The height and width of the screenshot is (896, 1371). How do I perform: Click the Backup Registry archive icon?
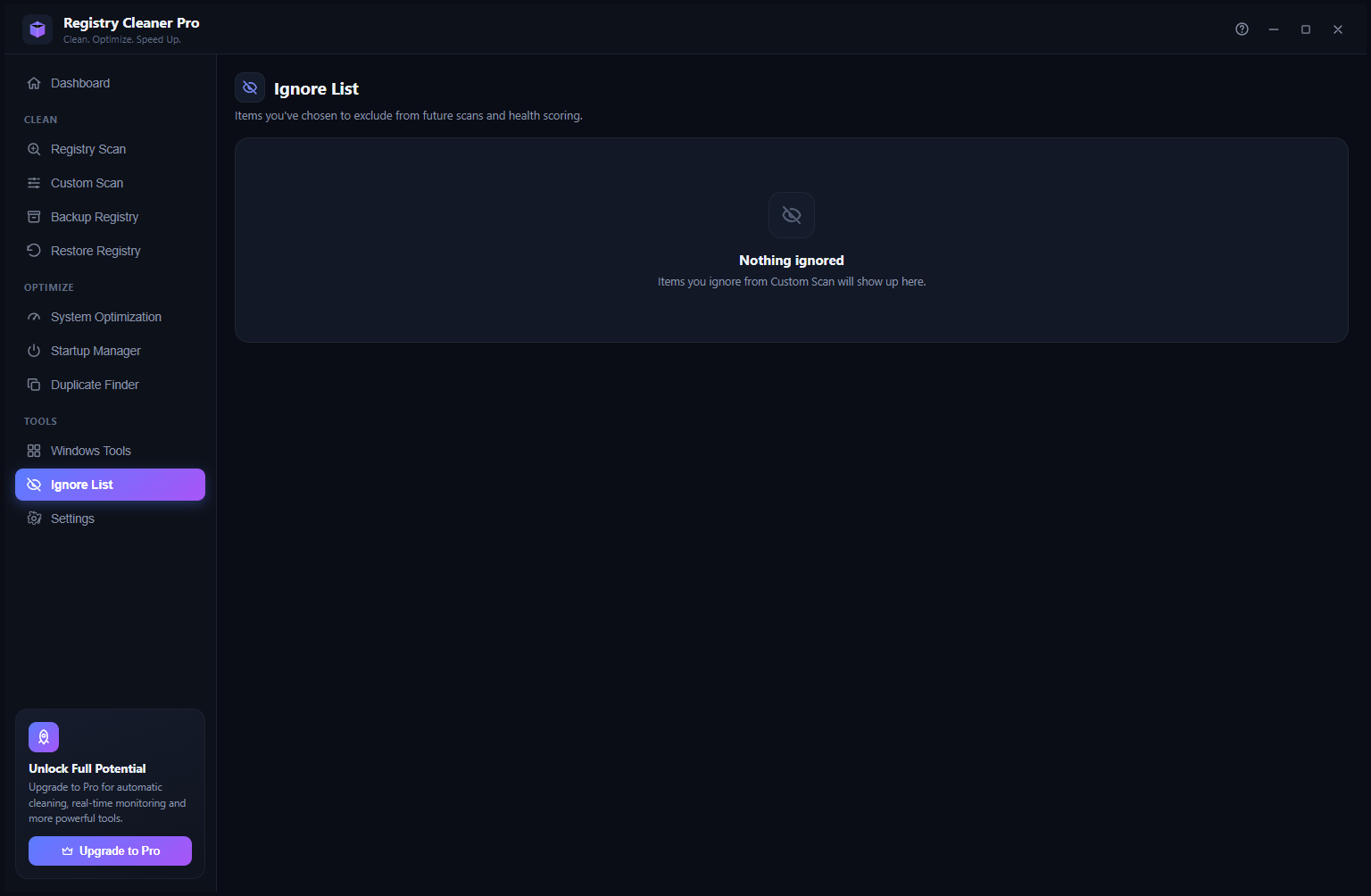pos(34,217)
